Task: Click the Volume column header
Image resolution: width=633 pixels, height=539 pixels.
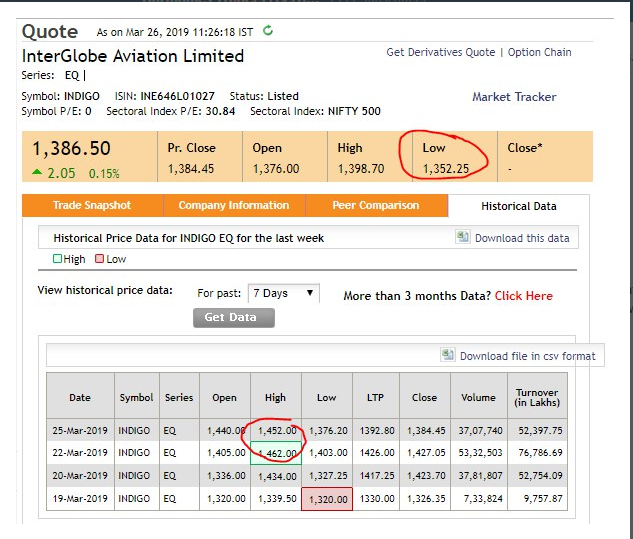Action: [478, 397]
